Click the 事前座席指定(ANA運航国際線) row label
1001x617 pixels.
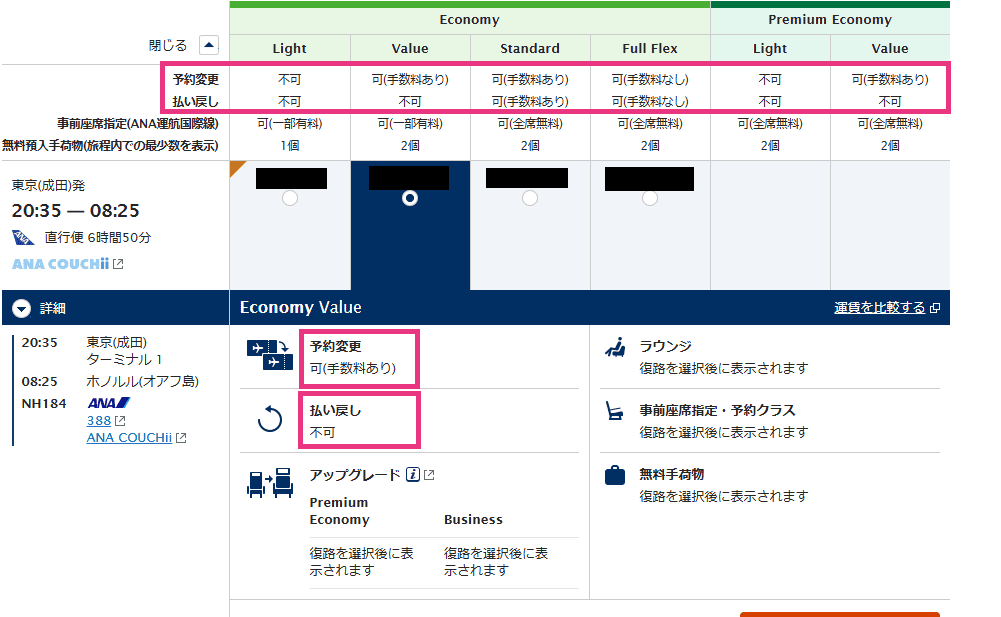(138, 123)
